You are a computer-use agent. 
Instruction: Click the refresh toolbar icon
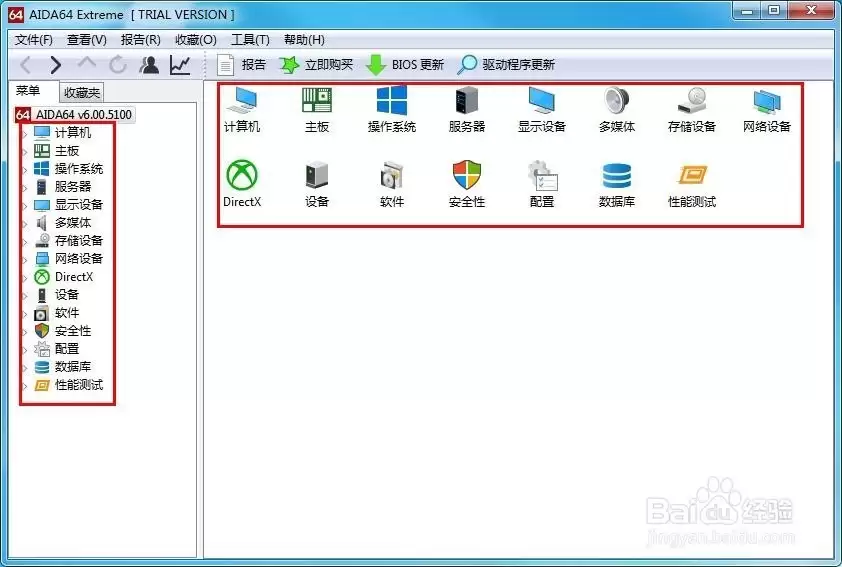point(118,65)
